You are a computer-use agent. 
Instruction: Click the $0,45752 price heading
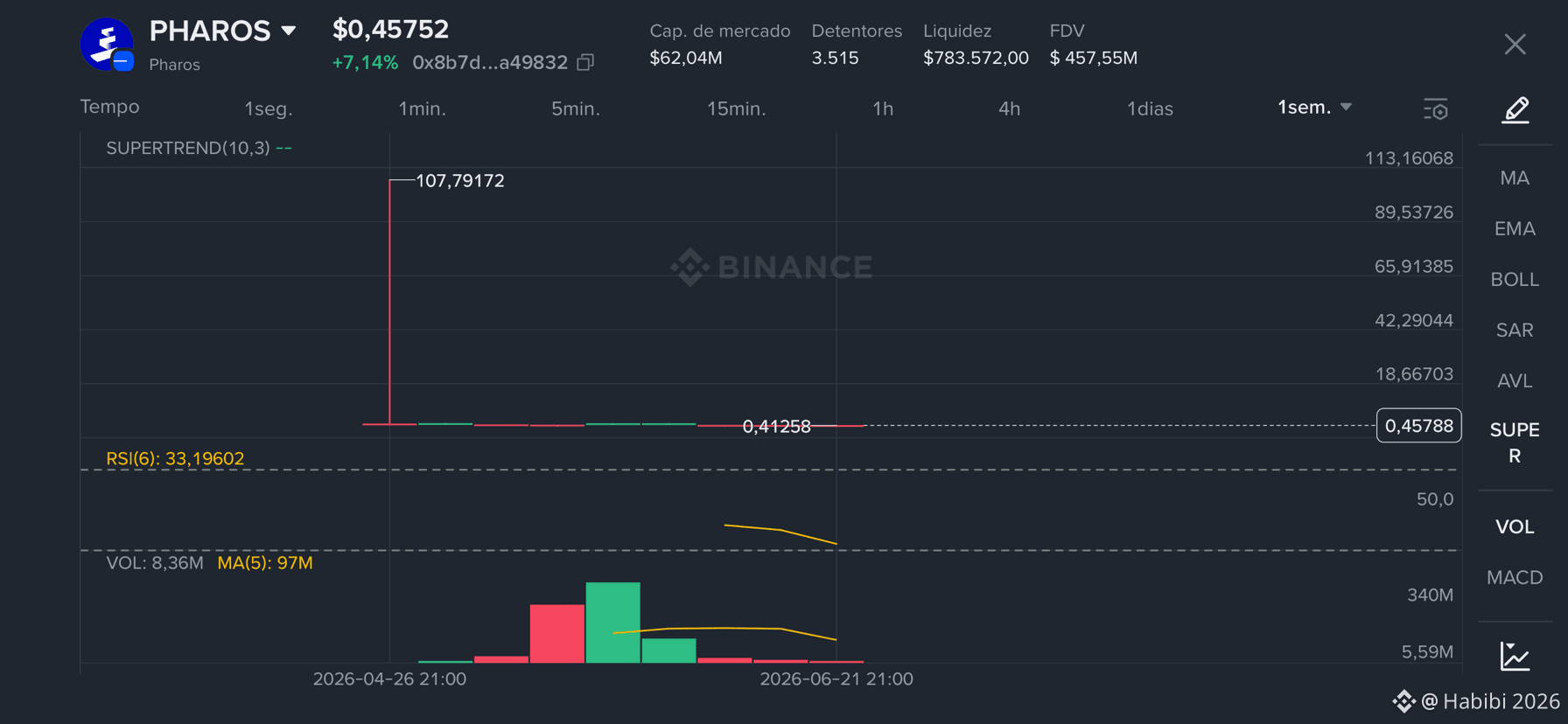tap(390, 30)
